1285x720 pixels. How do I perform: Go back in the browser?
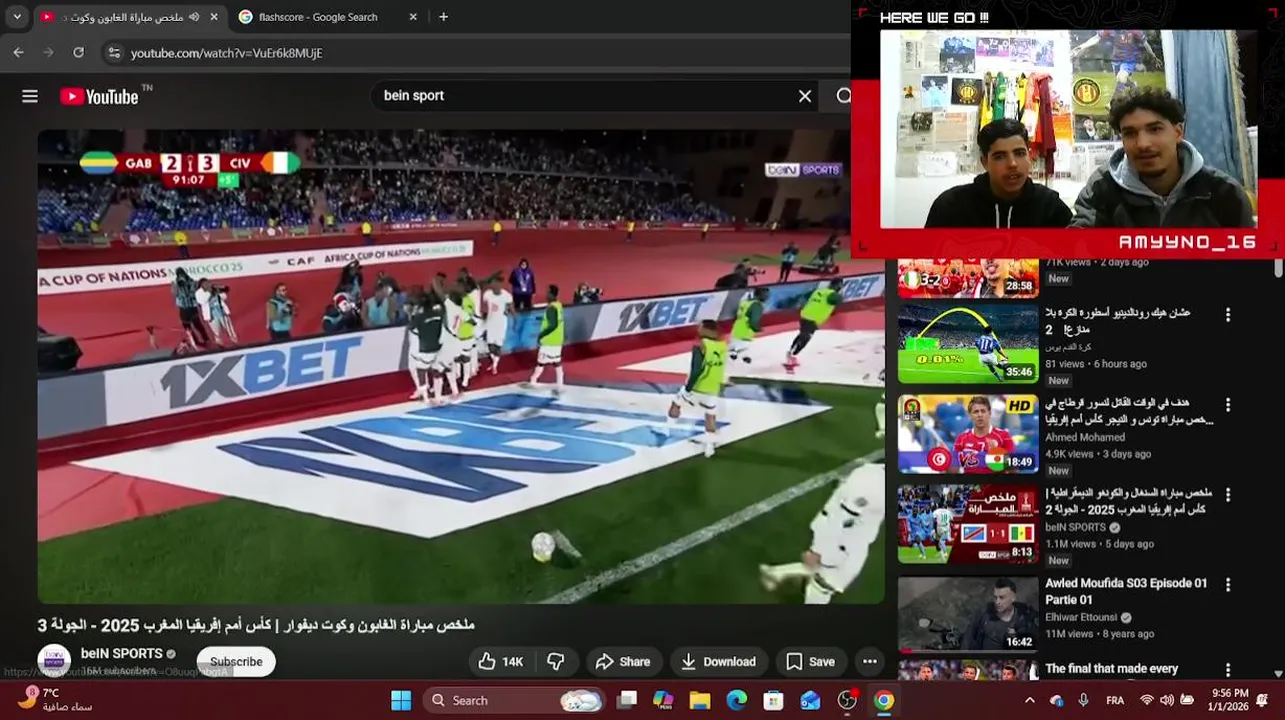19,52
